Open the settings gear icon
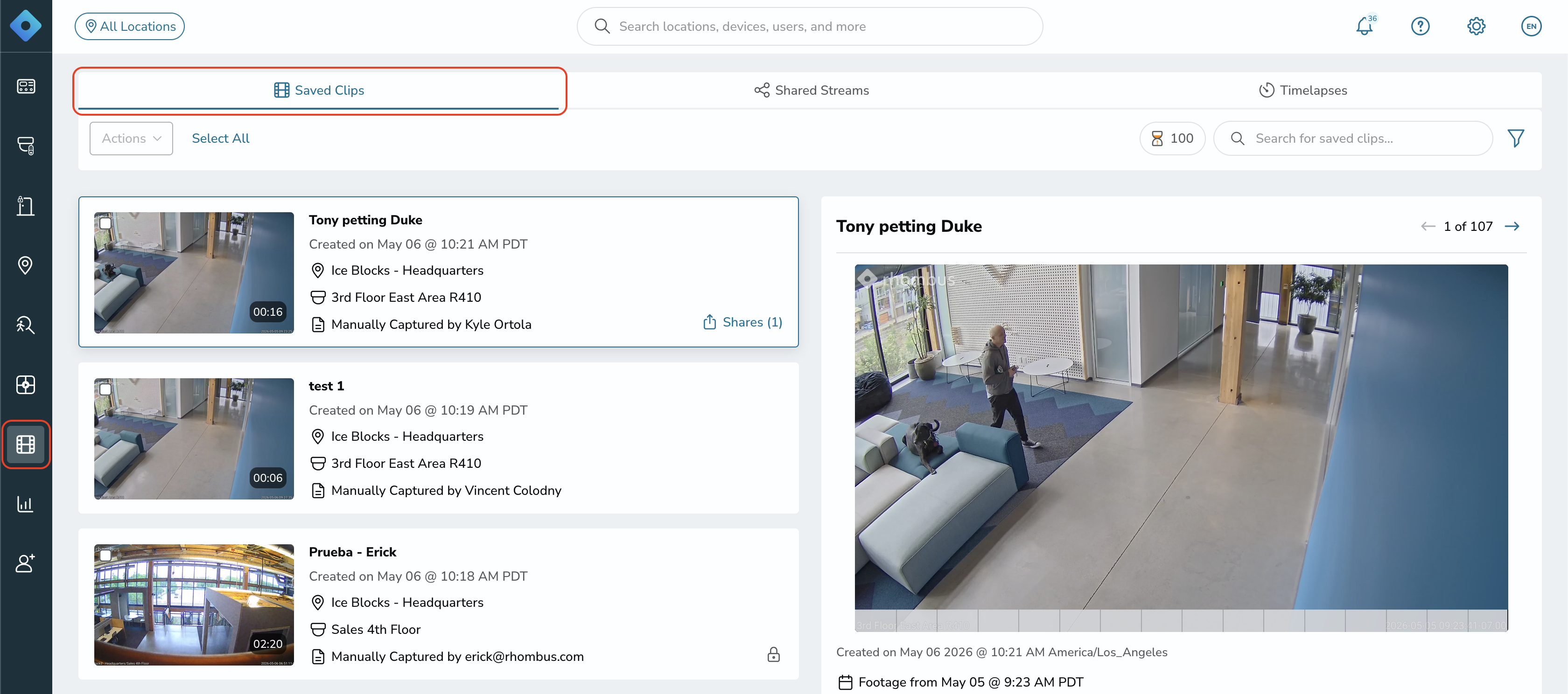 click(x=1476, y=26)
